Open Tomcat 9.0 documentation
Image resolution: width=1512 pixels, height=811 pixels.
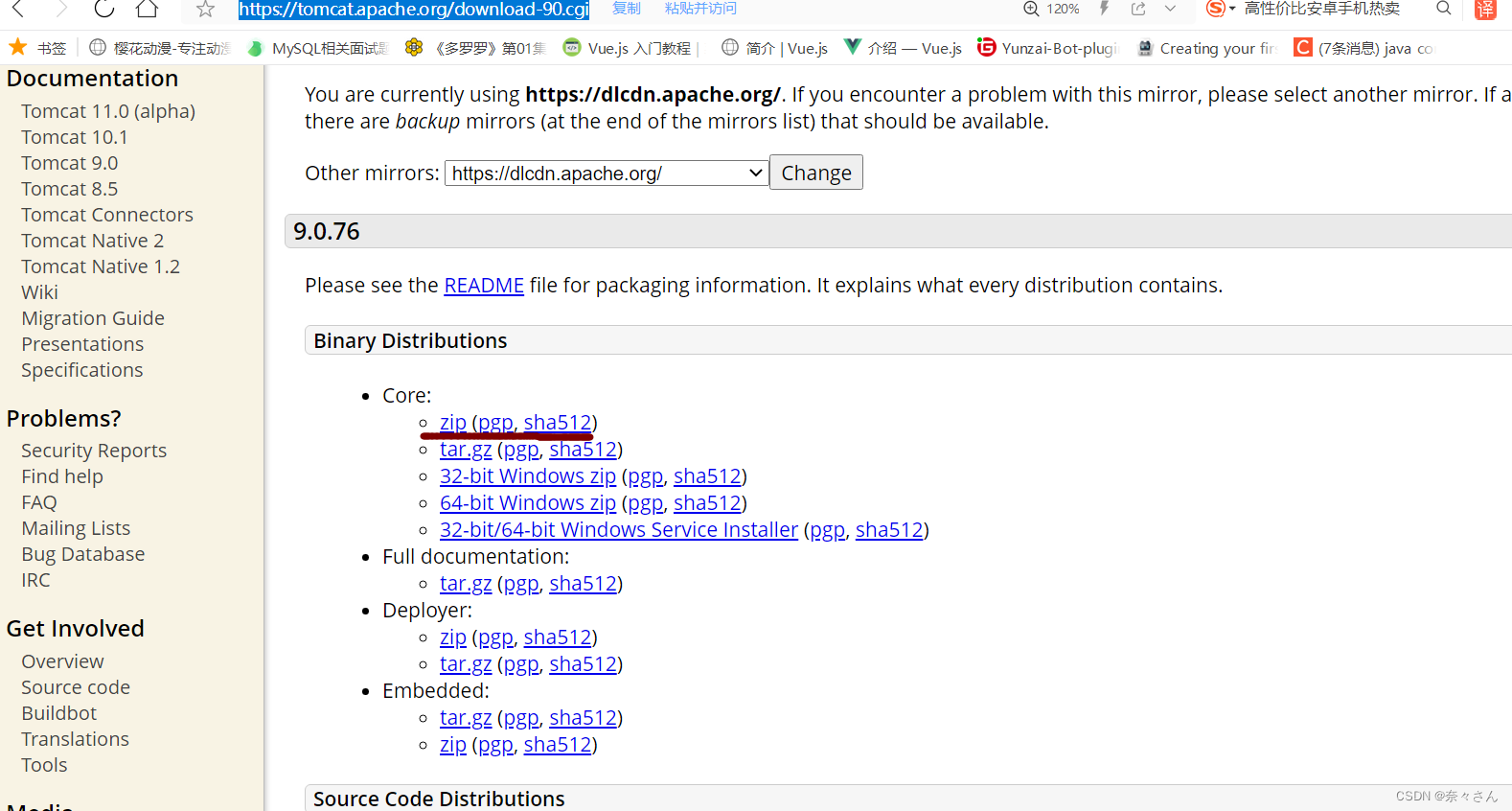coord(70,163)
